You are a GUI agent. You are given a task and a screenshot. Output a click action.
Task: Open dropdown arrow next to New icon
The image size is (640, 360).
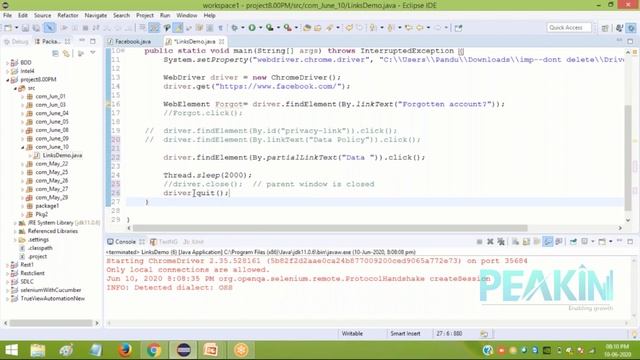point(16,28)
